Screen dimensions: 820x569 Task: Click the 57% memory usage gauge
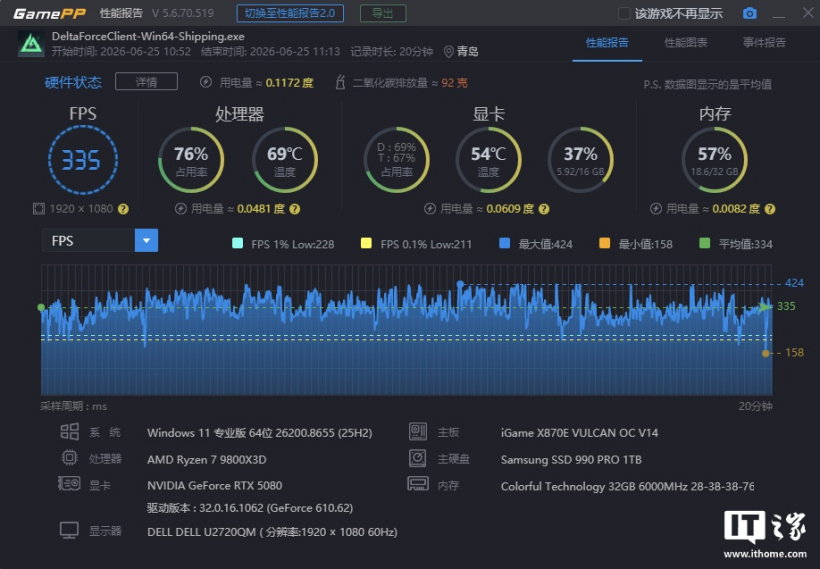714,160
